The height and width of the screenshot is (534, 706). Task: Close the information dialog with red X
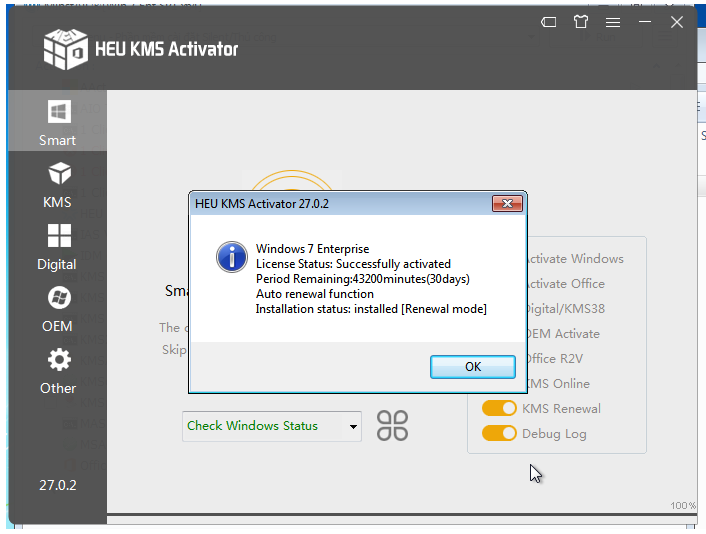[507, 204]
